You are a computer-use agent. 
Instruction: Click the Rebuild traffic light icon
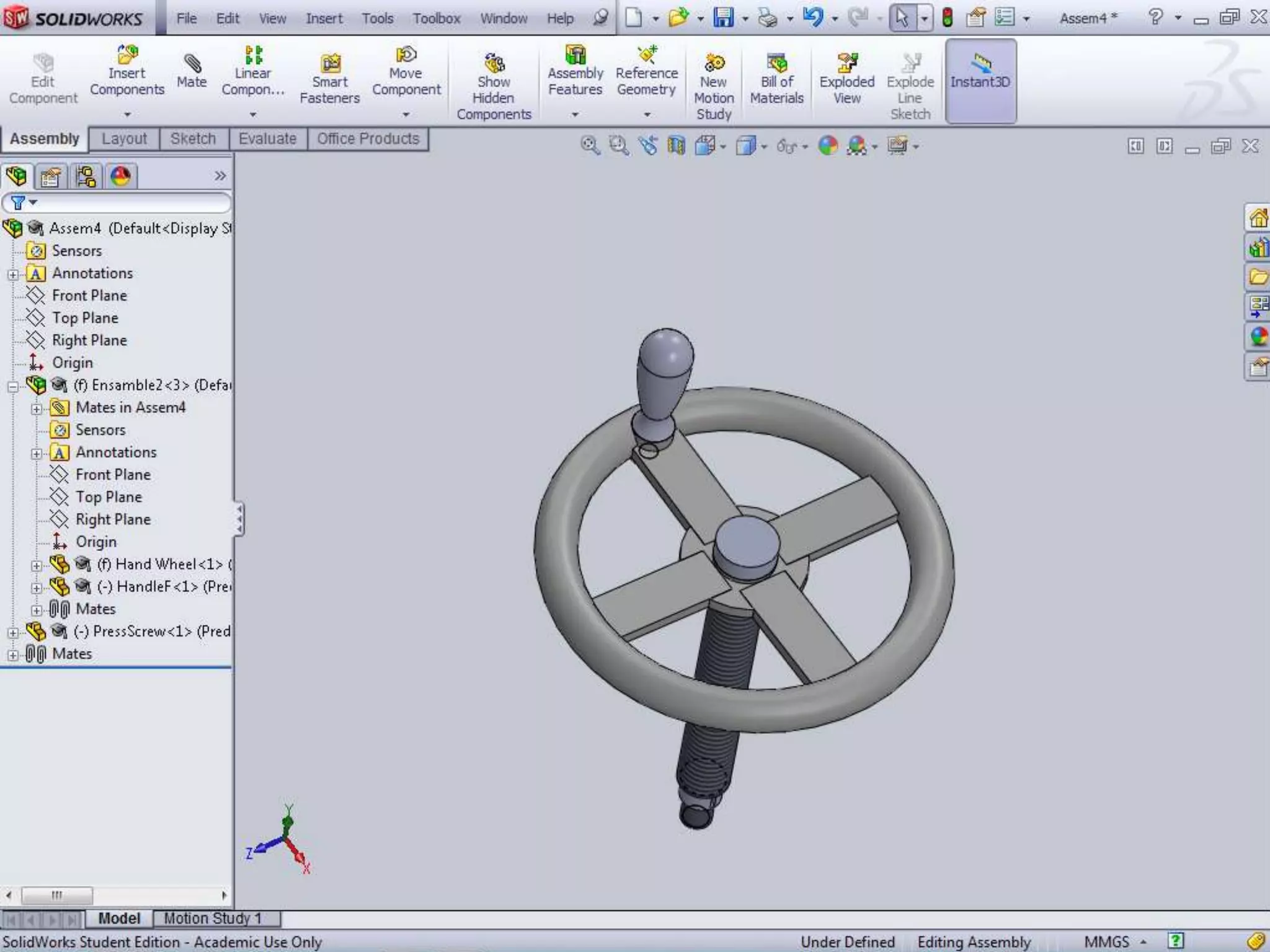pos(947,17)
